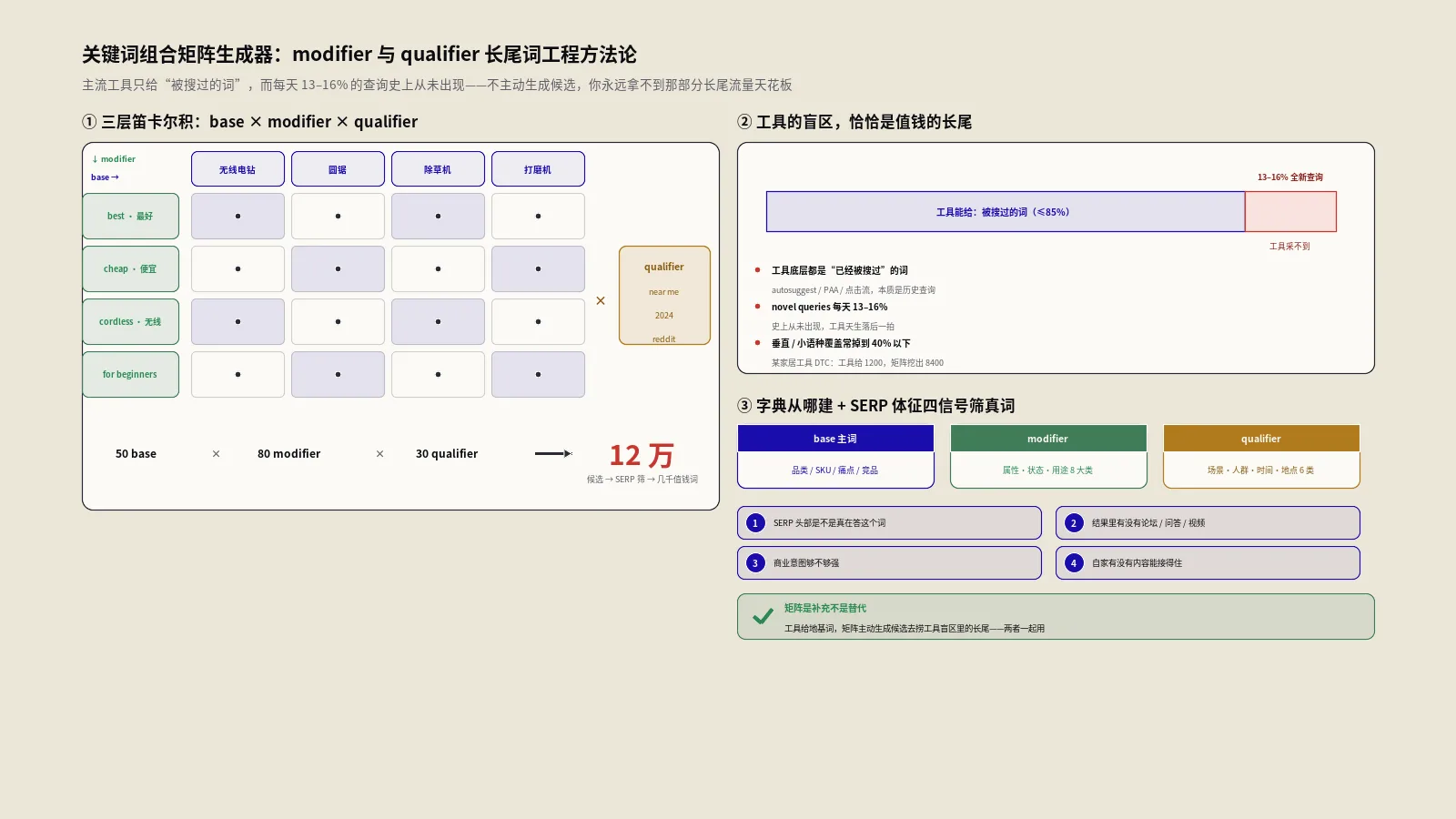The width and height of the screenshot is (1456, 819).
Task: Click the red bullet beside novel queries
Action: coord(757,306)
